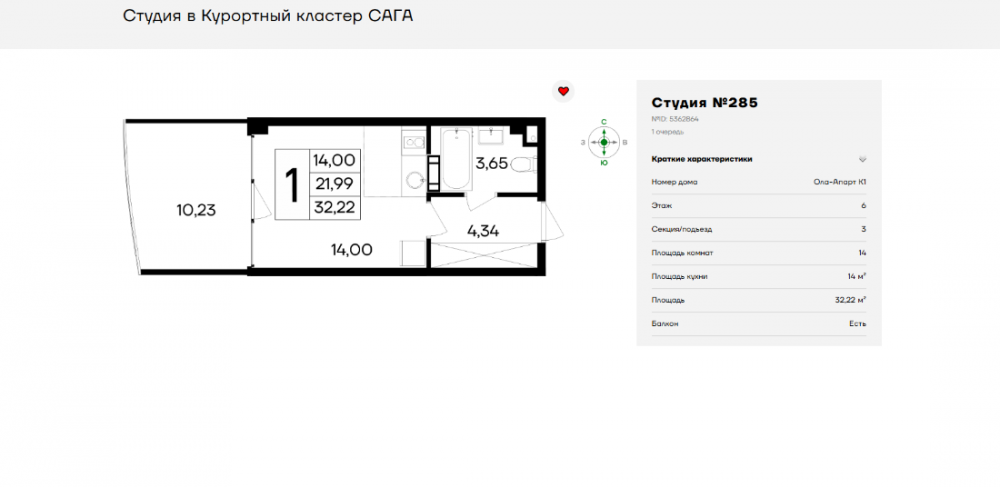Collapse the Краткие характеристики section chevron
The image size is (1000, 487).
(x=862, y=159)
